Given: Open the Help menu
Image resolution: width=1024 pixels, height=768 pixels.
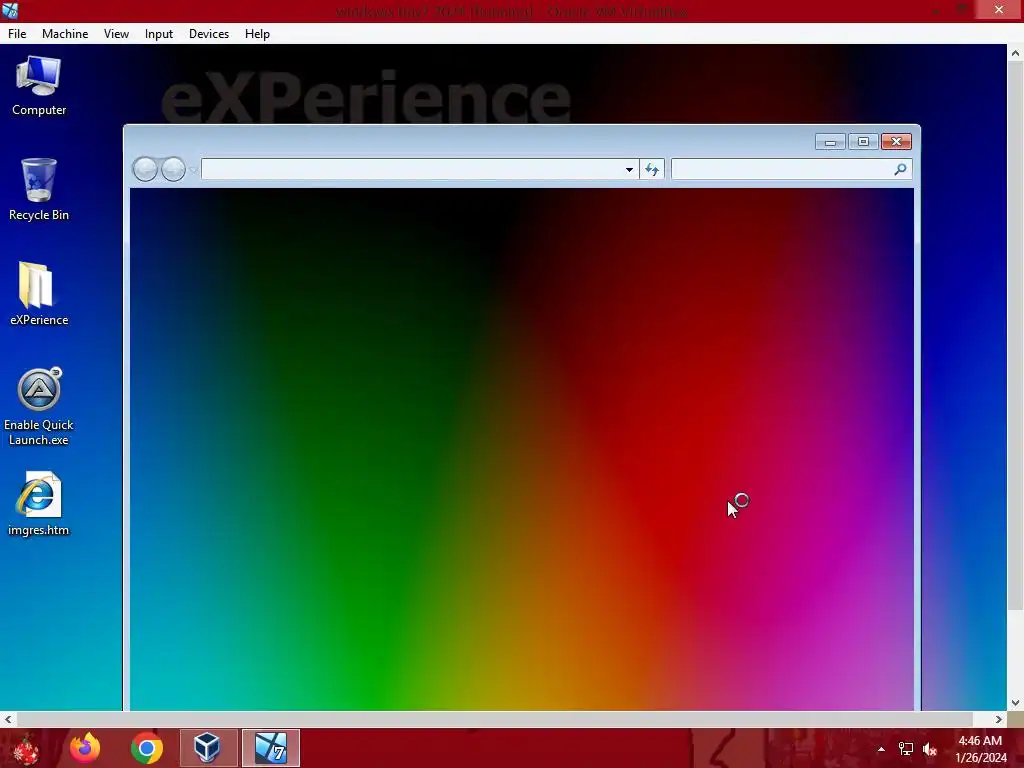Looking at the screenshot, I should tap(257, 34).
